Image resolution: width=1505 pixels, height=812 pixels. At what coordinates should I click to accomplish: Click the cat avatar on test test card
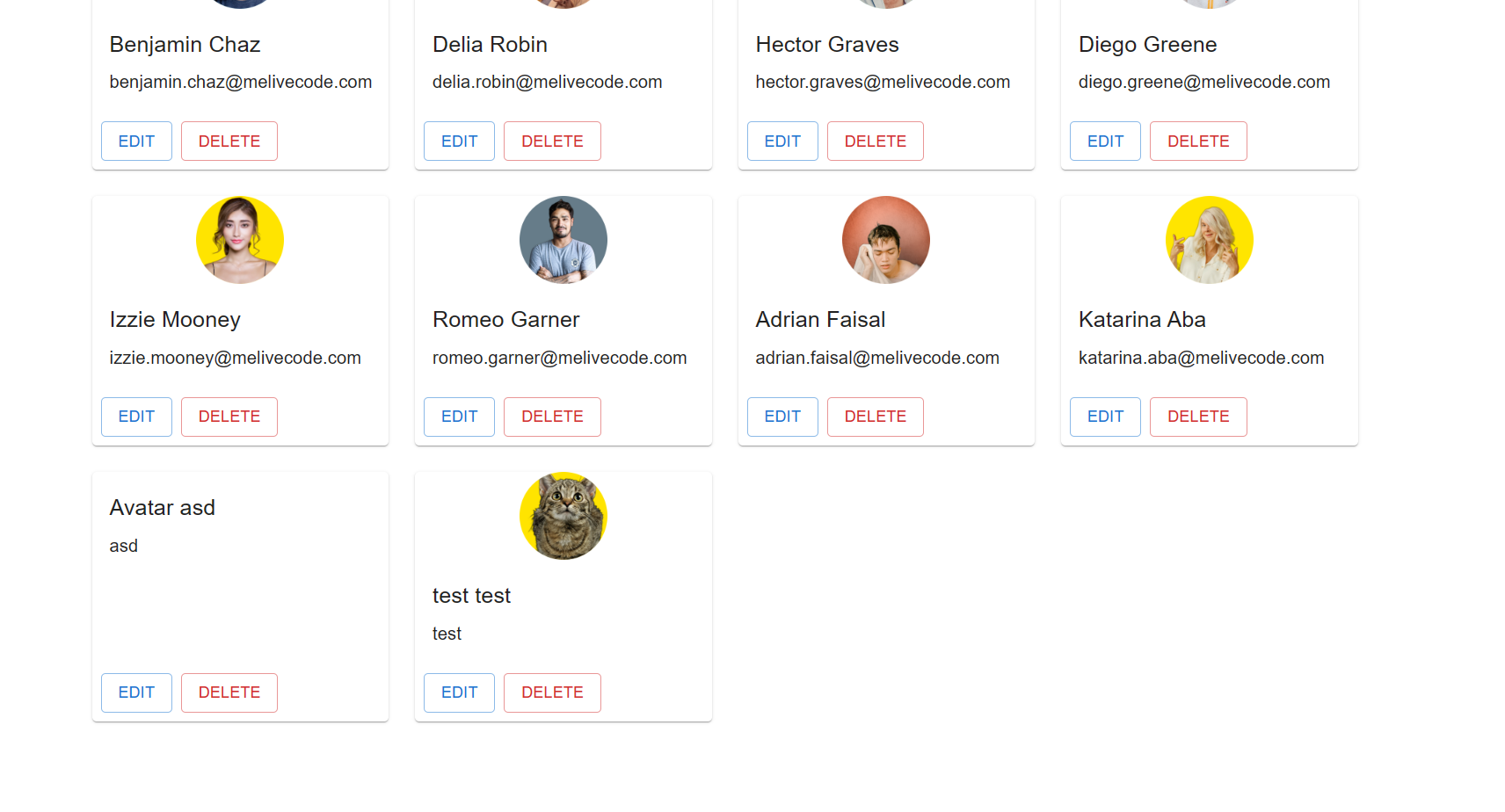pyautogui.click(x=563, y=516)
